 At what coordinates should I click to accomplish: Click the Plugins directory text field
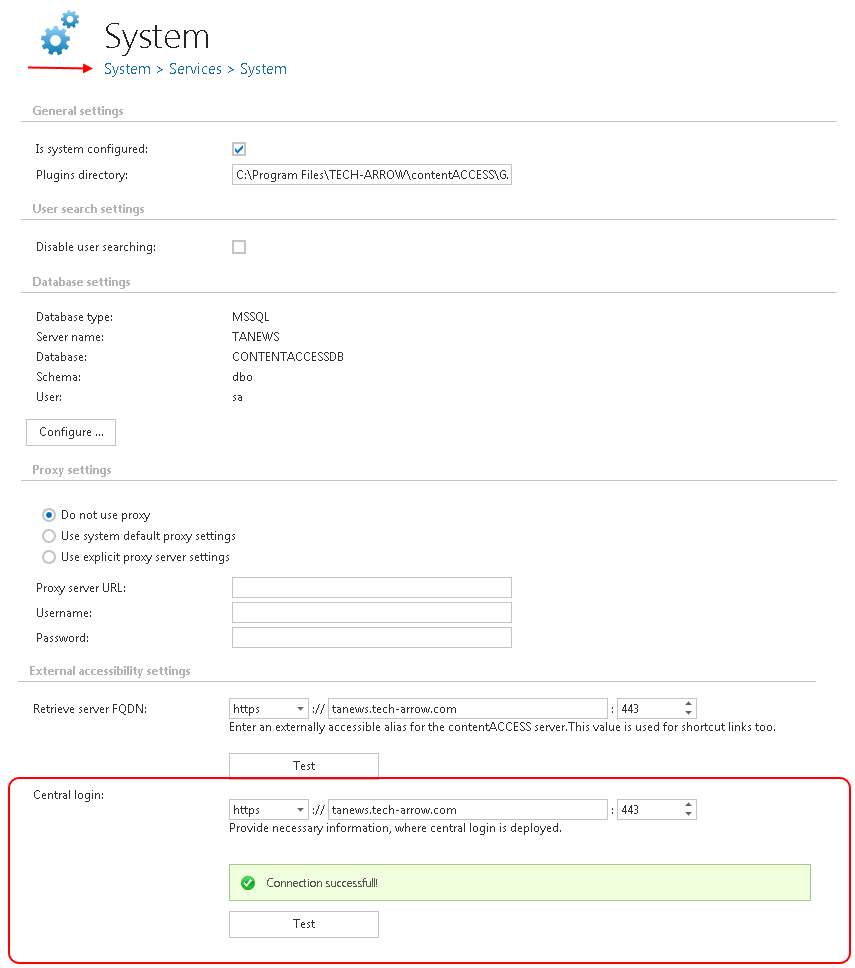tap(371, 175)
